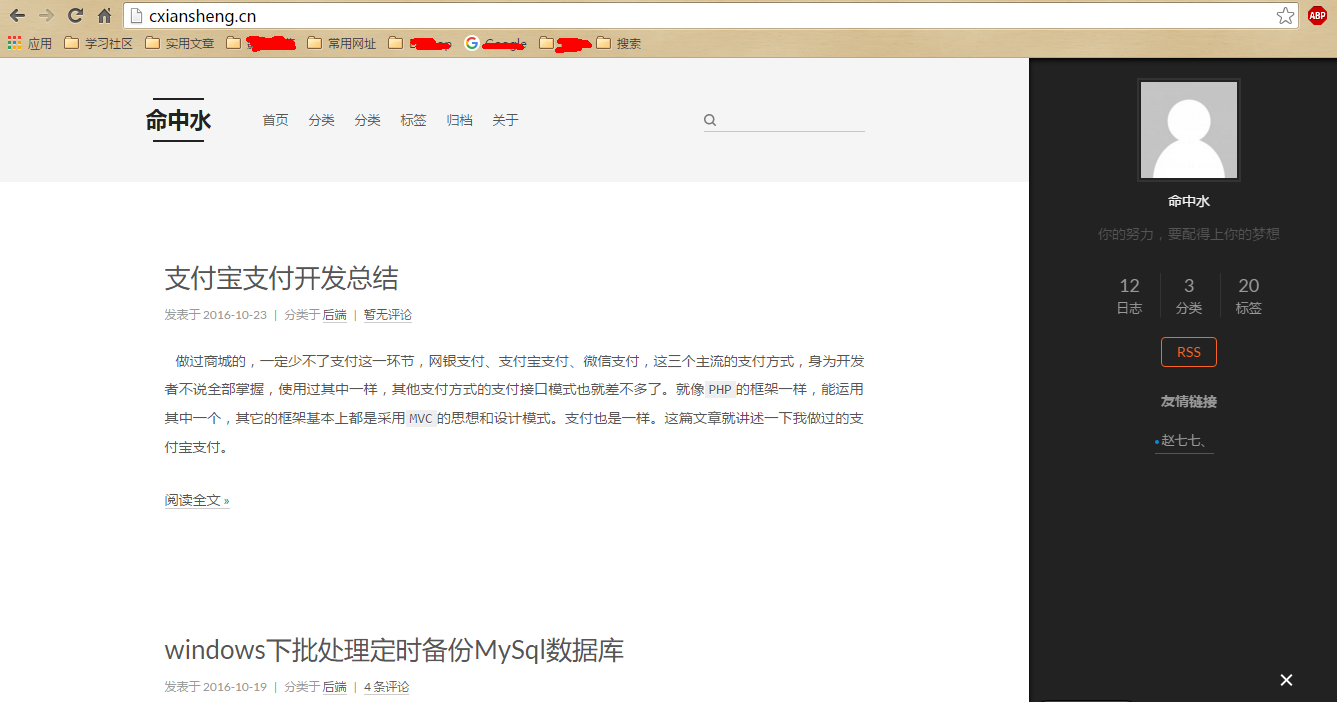Open 标签 in the navigation menu

413,120
